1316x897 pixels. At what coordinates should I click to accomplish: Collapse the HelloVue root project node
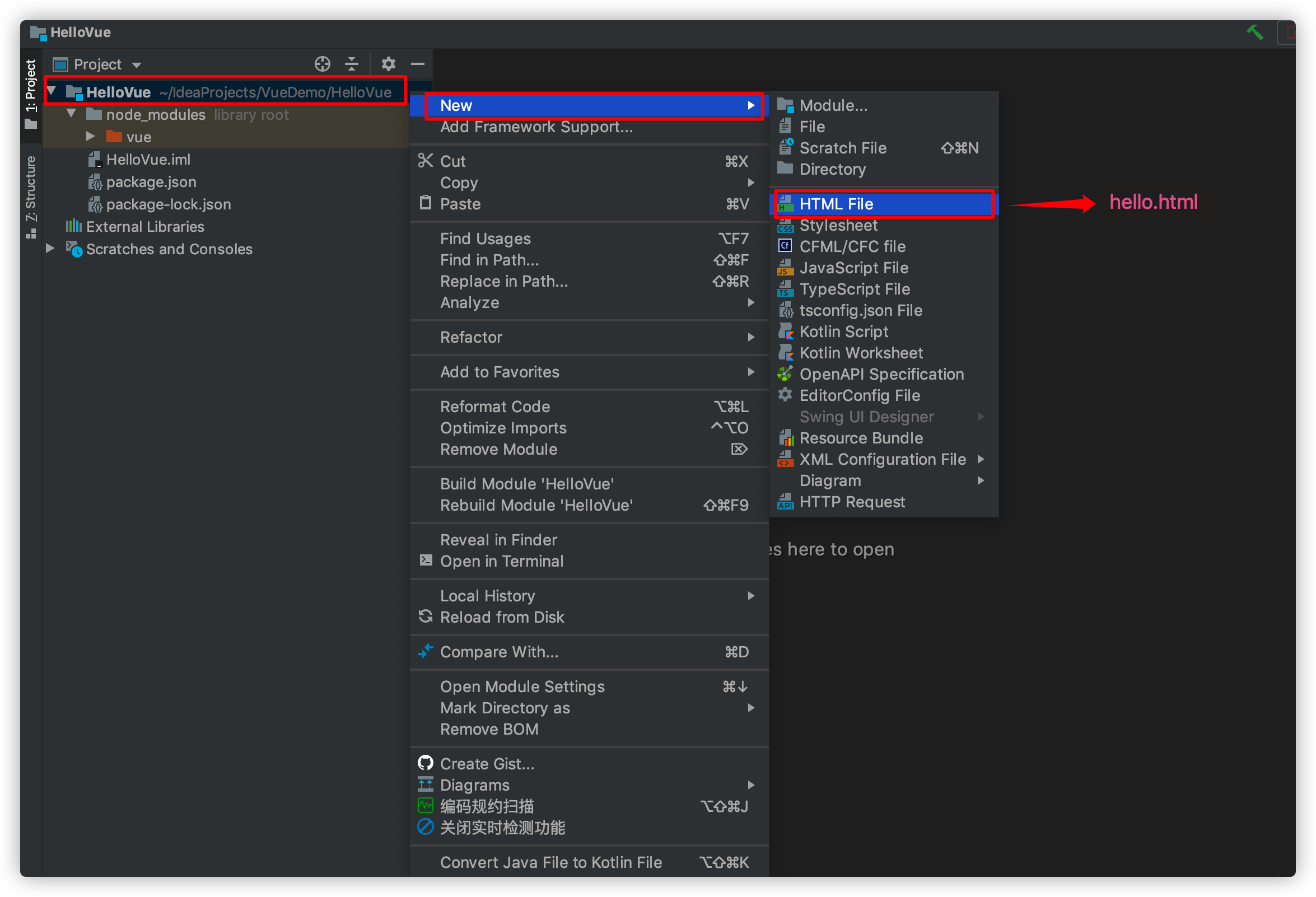[52, 91]
